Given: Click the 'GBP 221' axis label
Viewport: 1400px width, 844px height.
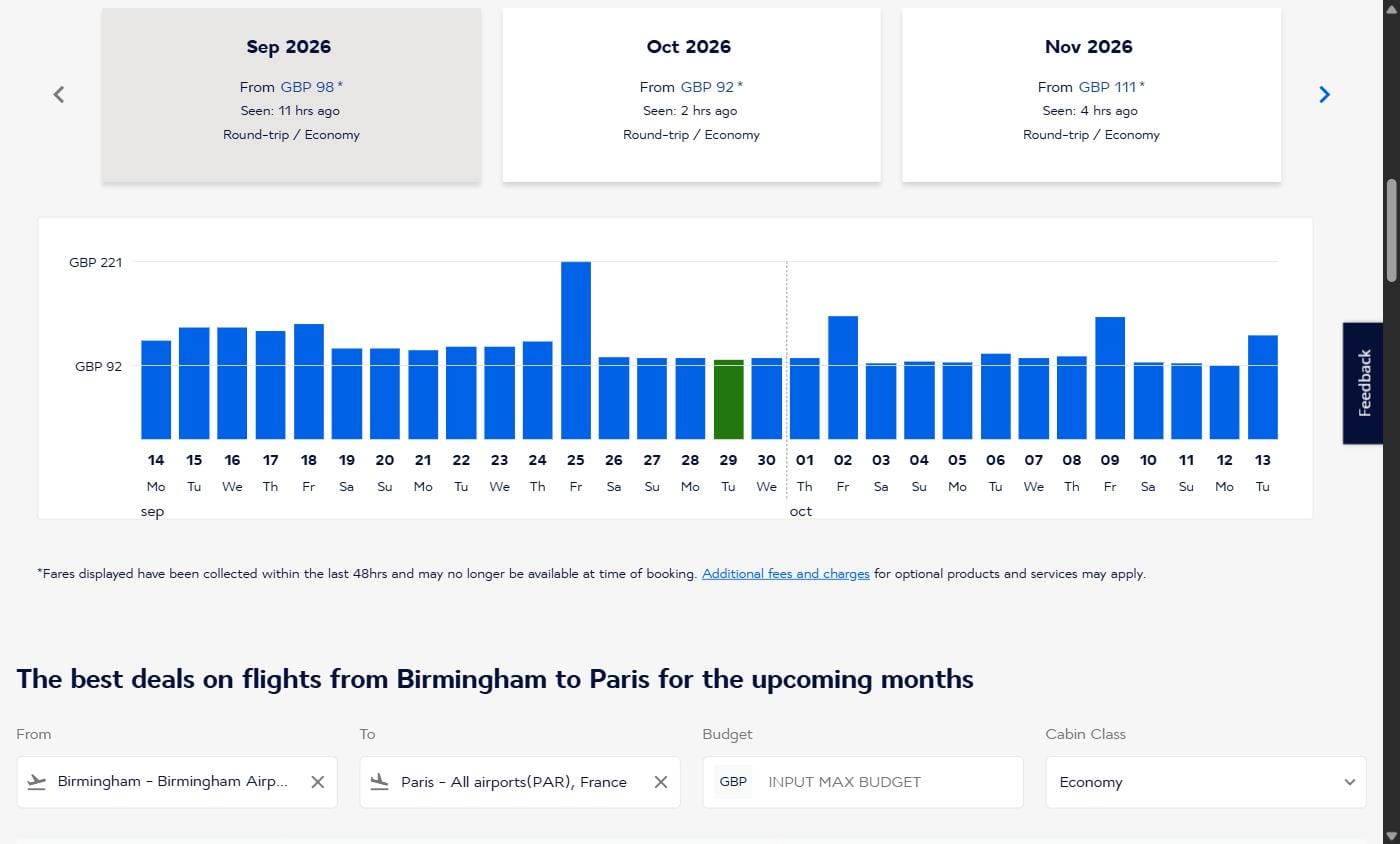Looking at the screenshot, I should tap(96, 262).
